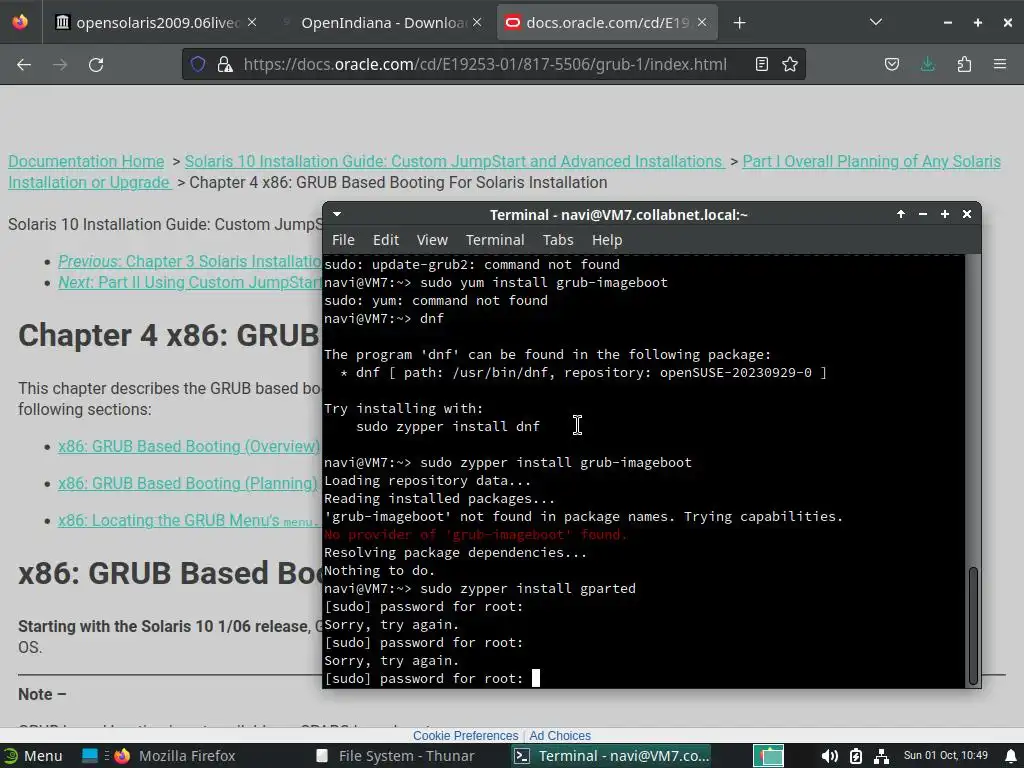Viewport: 1024px width, 768px height.
Task: Open x86: Locating the GRUB Menu's link
Action: [x=189, y=520]
